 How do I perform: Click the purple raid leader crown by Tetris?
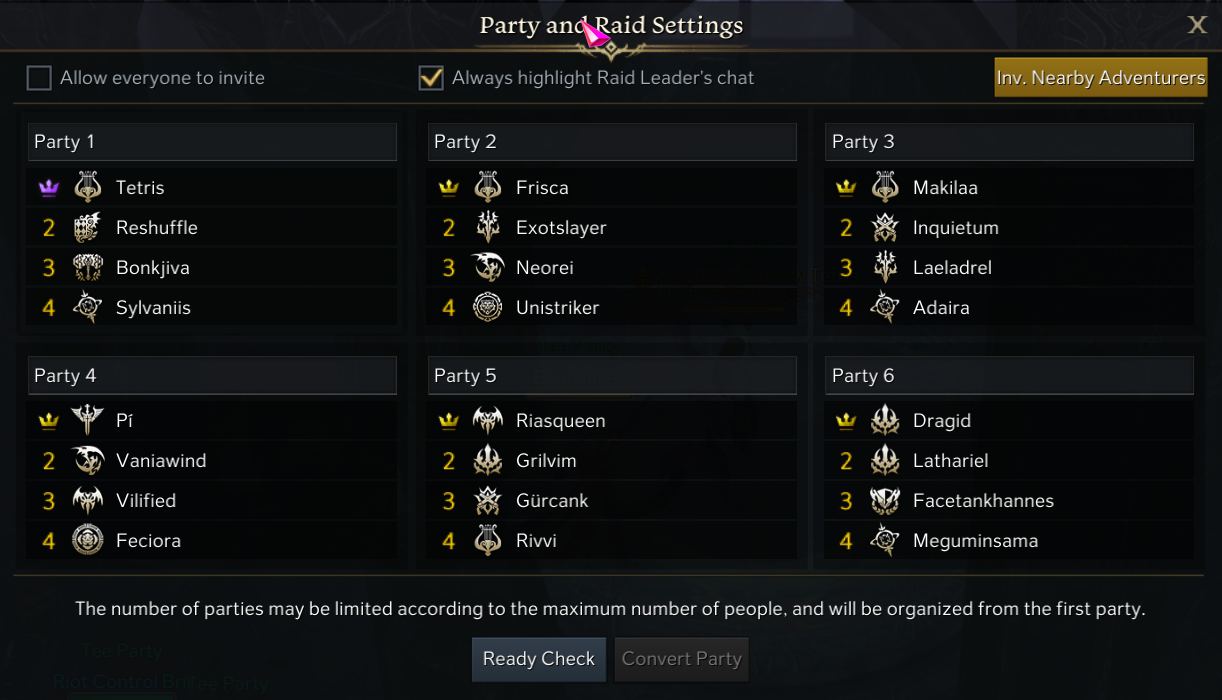click(x=48, y=188)
